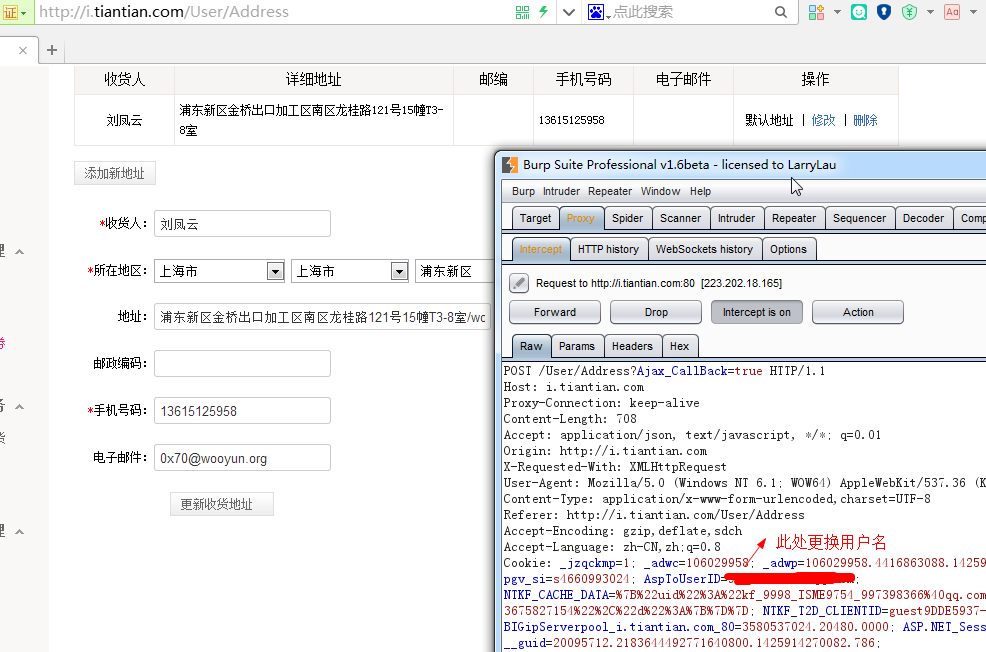
Task: Open the Repeater menu in menu bar
Action: tap(610, 191)
